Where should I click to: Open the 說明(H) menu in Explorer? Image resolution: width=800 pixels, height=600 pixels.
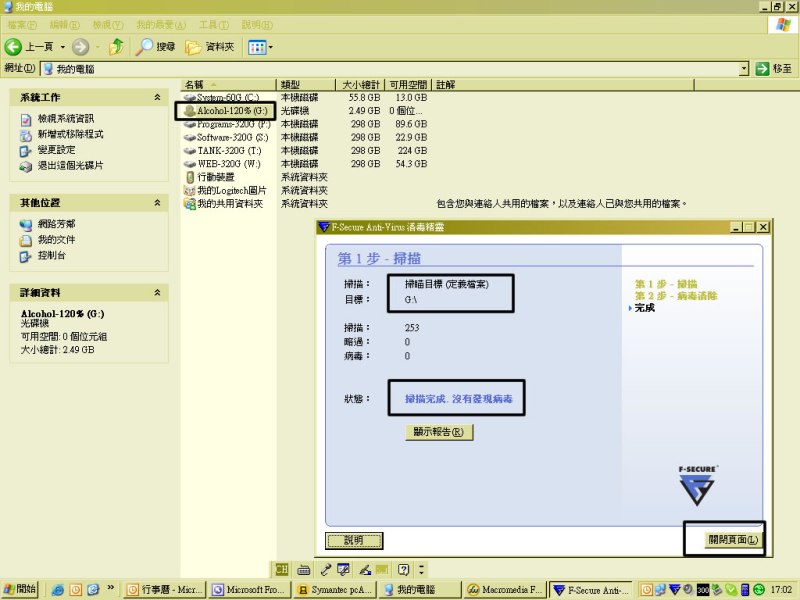(257, 24)
